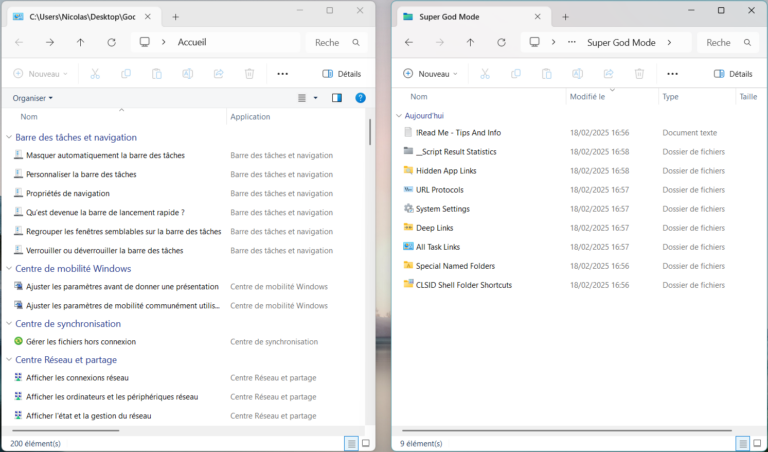Click the search box in Accueil window
The height and width of the screenshot is (452, 768).
tap(336, 42)
